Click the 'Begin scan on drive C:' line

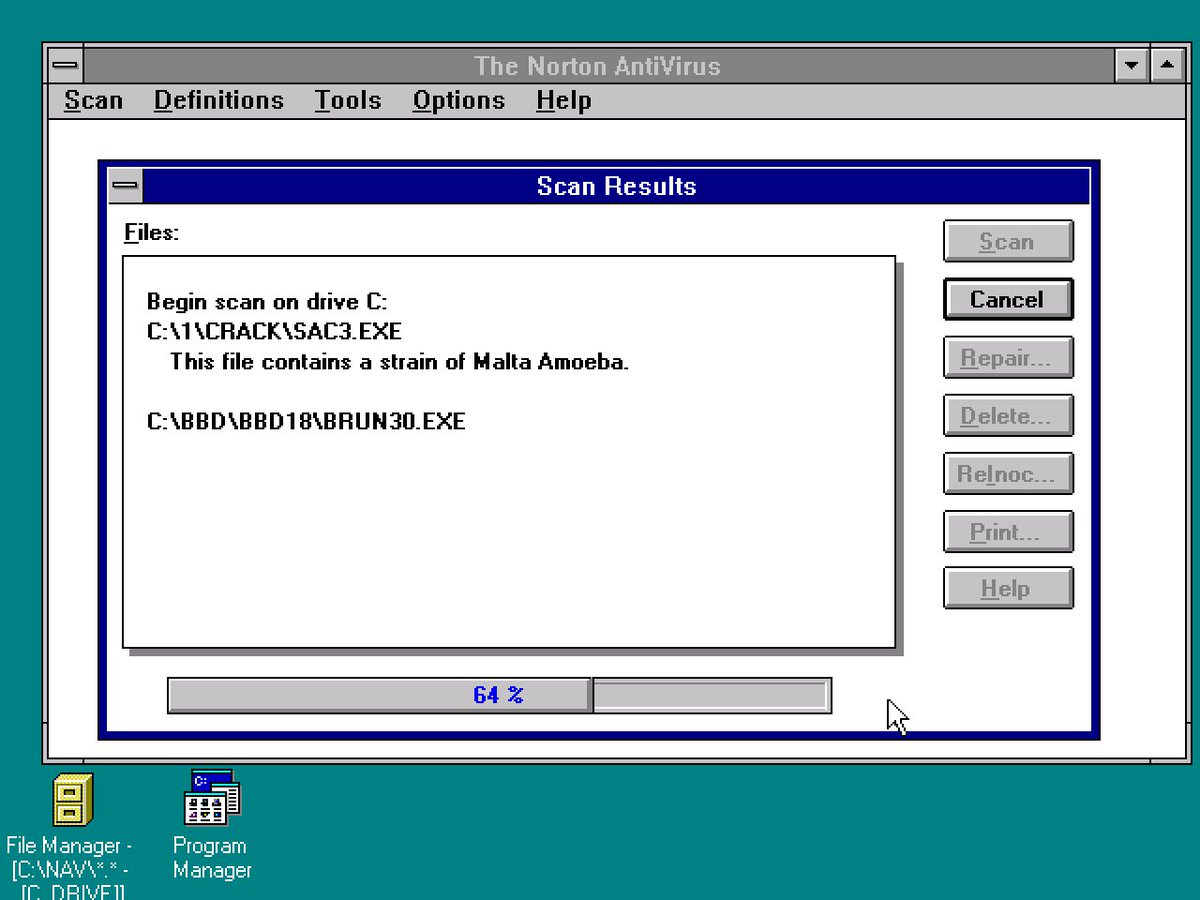coord(266,302)
